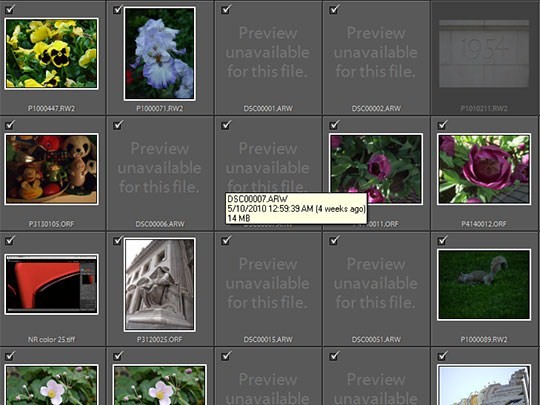Uncheck the P3130105.ORF import checkbox
This screenshot has height=405, width=540.
point(10,125)
